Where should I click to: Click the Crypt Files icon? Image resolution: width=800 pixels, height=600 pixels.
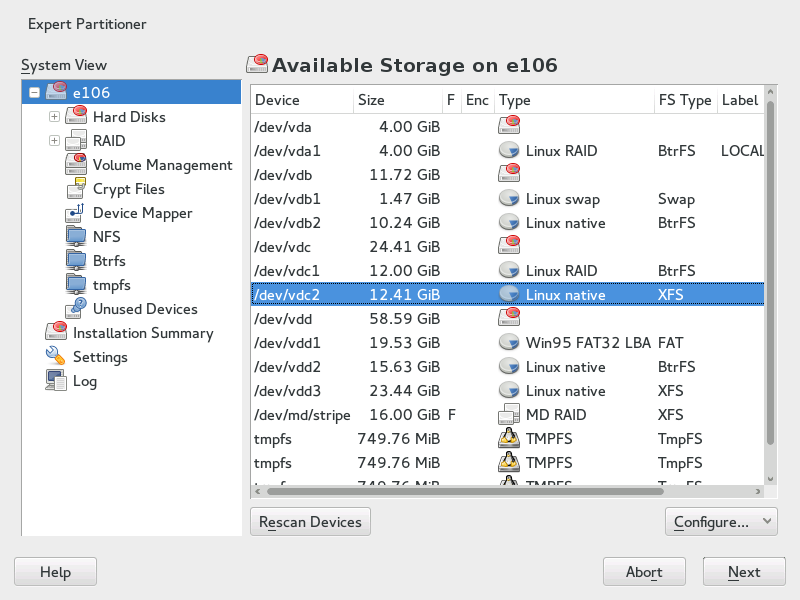[76, 189]
